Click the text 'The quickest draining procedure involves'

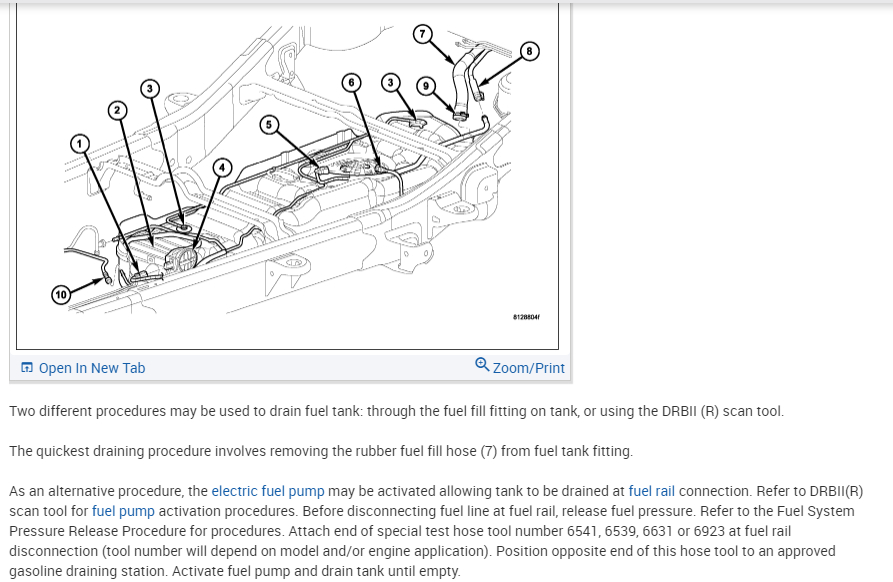pos(138,451)
